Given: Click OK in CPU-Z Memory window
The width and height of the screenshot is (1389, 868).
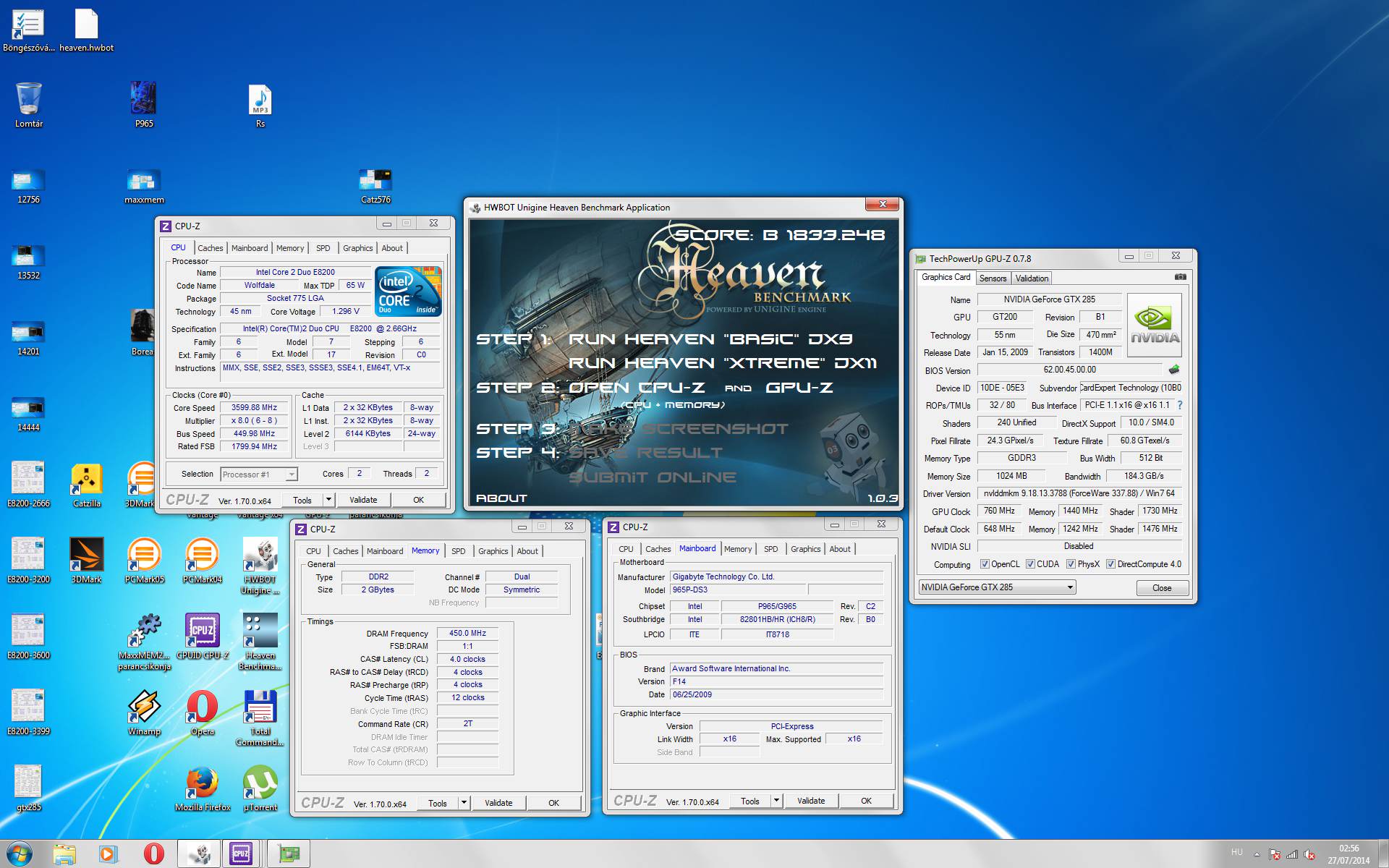Looking at the screenshot, I should [x=553, y=803].
